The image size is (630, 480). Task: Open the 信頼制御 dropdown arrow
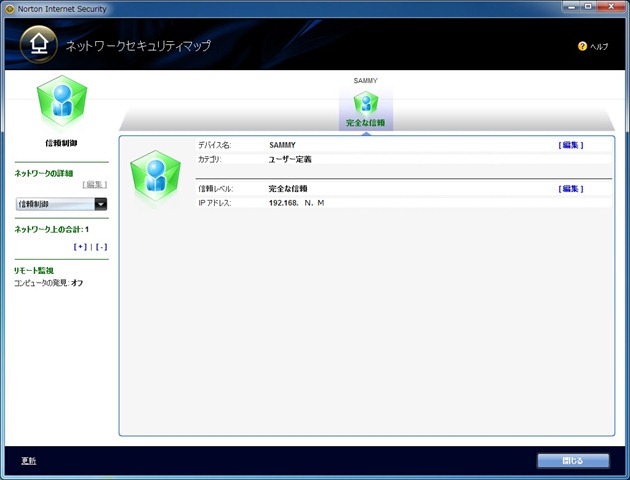100,204
